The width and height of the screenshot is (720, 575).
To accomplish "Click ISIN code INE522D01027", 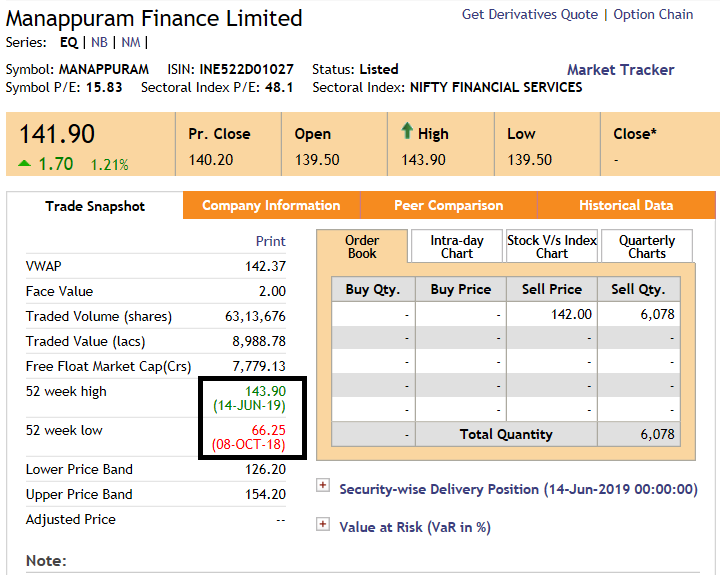I will (x=247, y=69).
